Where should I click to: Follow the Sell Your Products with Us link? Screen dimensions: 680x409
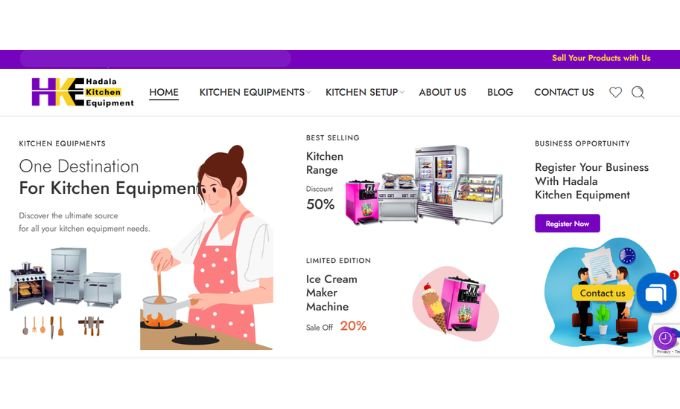click(601, 58)
